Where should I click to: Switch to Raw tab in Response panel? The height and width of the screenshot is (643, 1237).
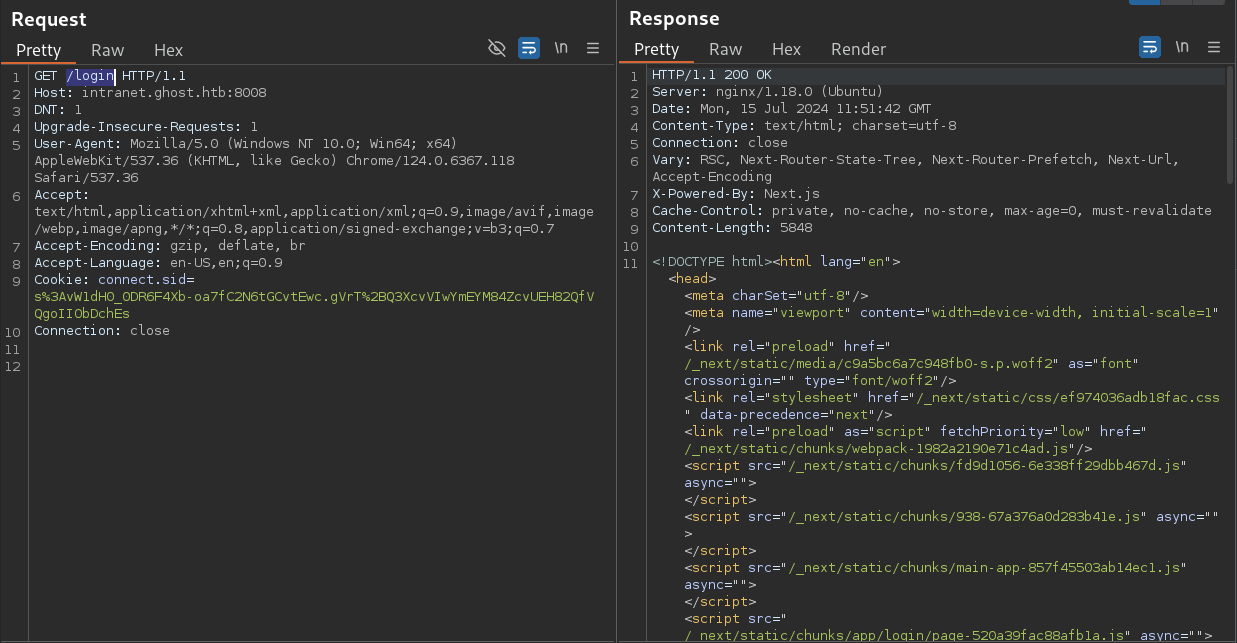726,49
